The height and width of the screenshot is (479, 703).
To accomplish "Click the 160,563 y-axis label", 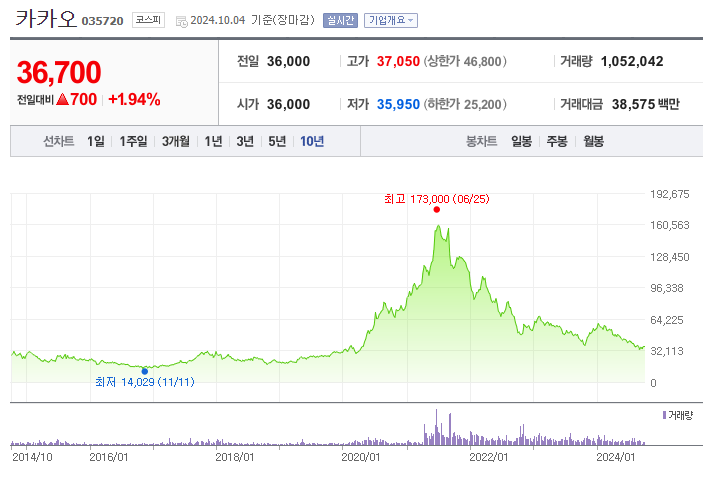I will click(x=670, y=225).
